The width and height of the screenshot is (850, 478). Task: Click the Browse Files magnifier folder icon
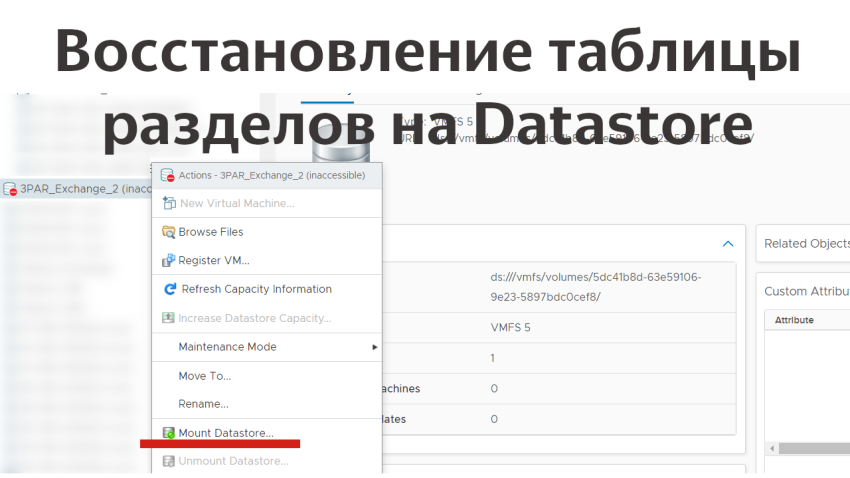169,232
